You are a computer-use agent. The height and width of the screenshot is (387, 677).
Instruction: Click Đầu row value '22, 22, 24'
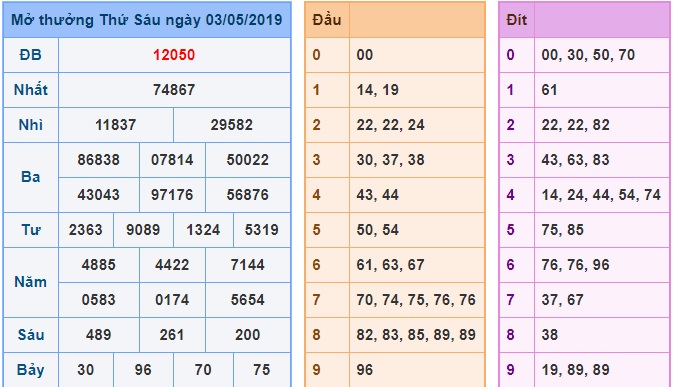[391, 125]
